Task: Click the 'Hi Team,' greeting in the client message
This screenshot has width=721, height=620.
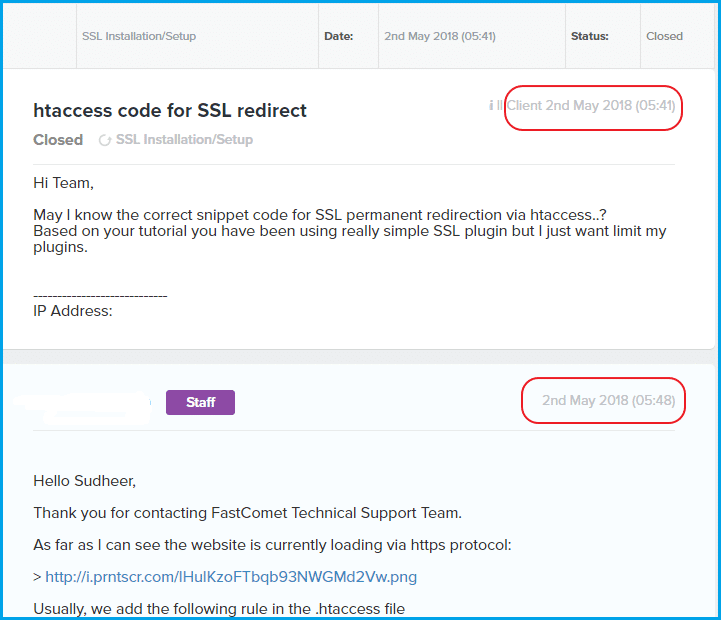Action: point(63,183)
